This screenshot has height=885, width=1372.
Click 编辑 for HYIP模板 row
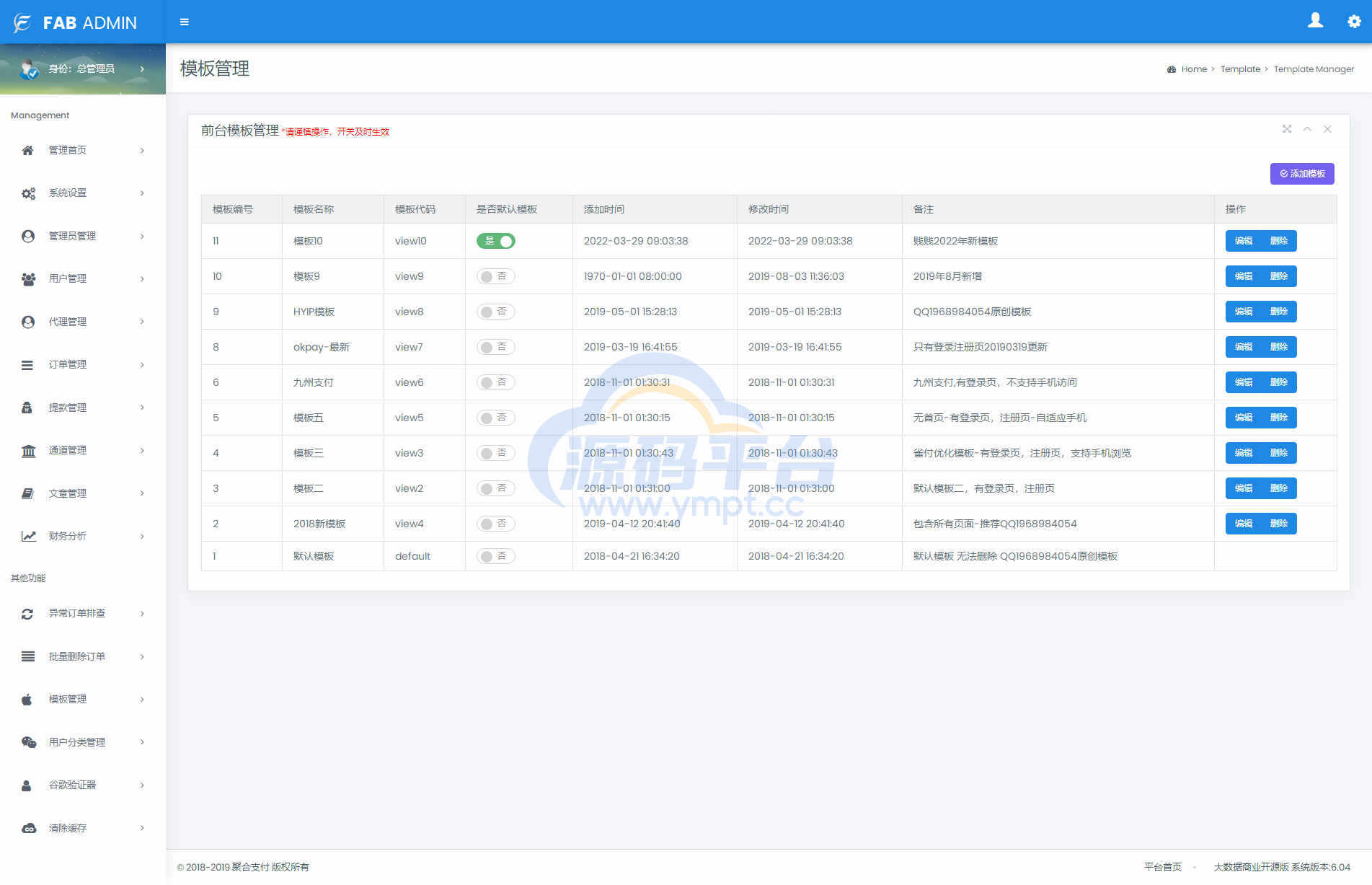tap(1243, 312)
